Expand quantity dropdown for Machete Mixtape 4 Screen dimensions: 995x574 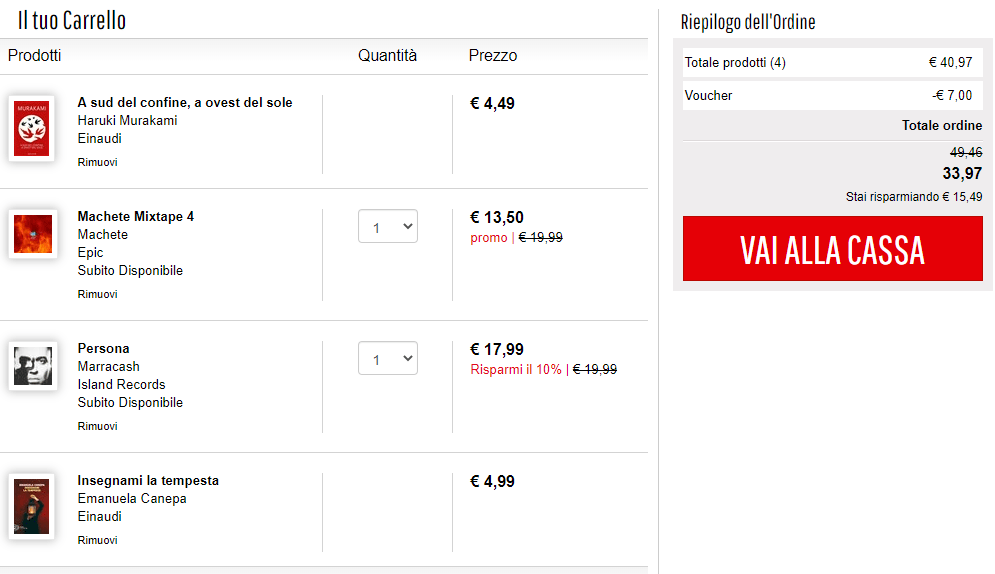[x=388, y=227]
